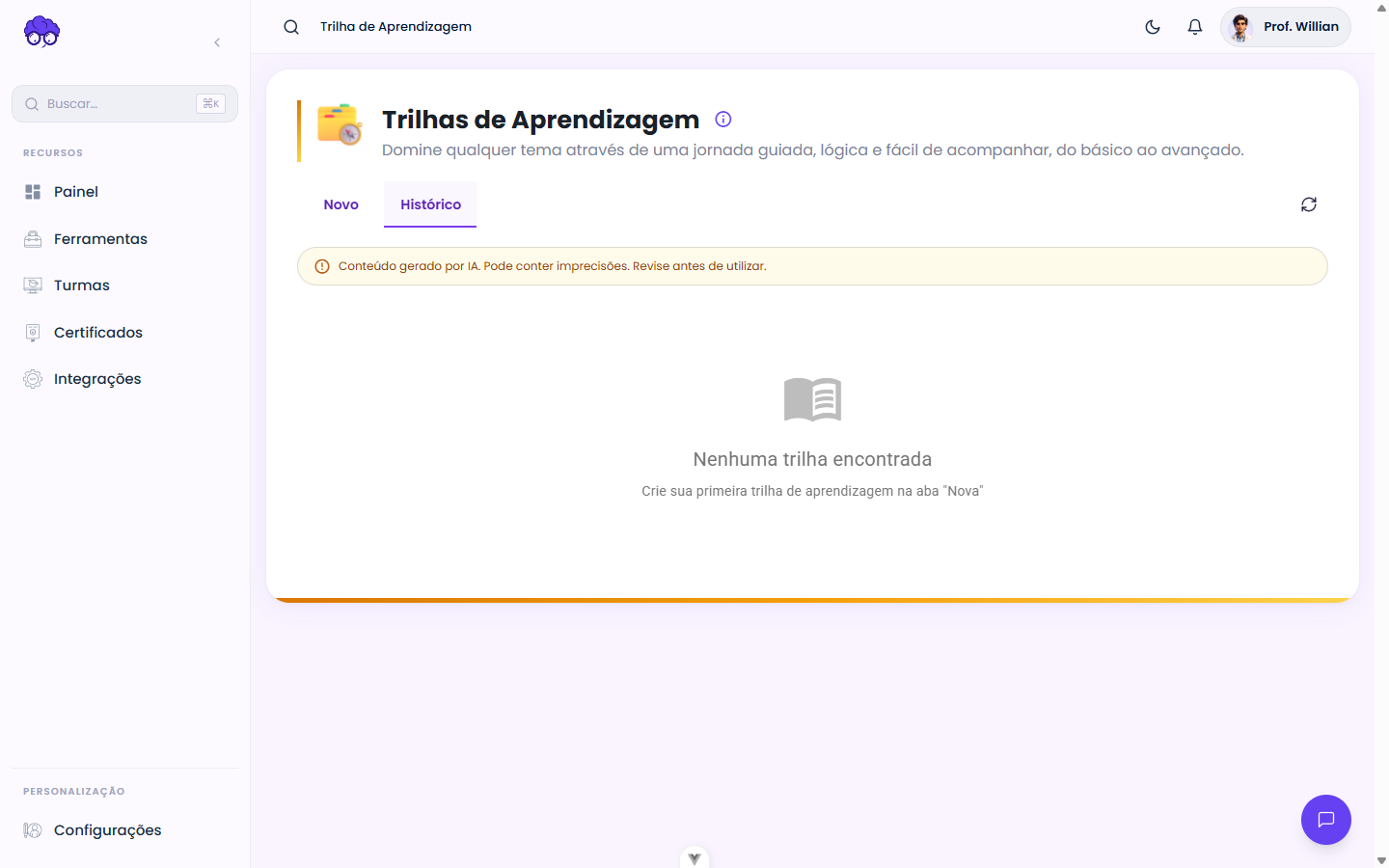Click the page scrollbar down arrow

point(1381,860)
